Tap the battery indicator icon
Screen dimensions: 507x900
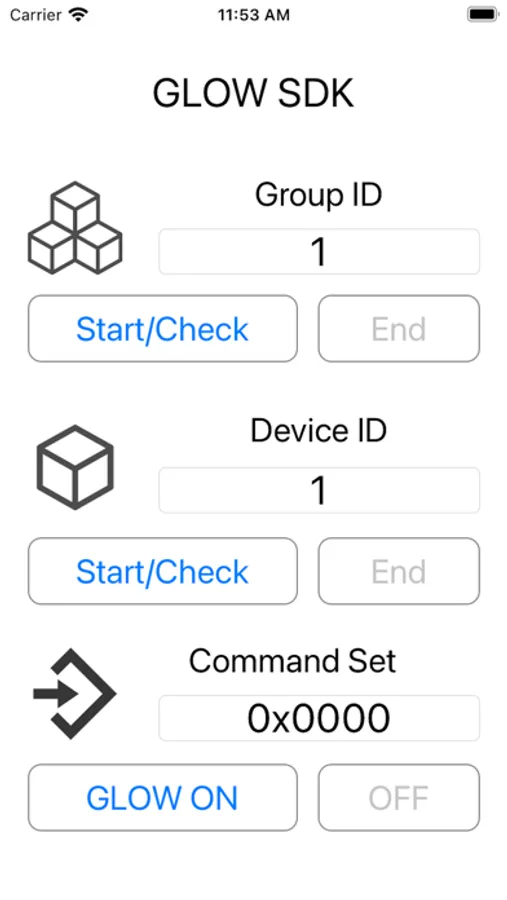[483, 14]
